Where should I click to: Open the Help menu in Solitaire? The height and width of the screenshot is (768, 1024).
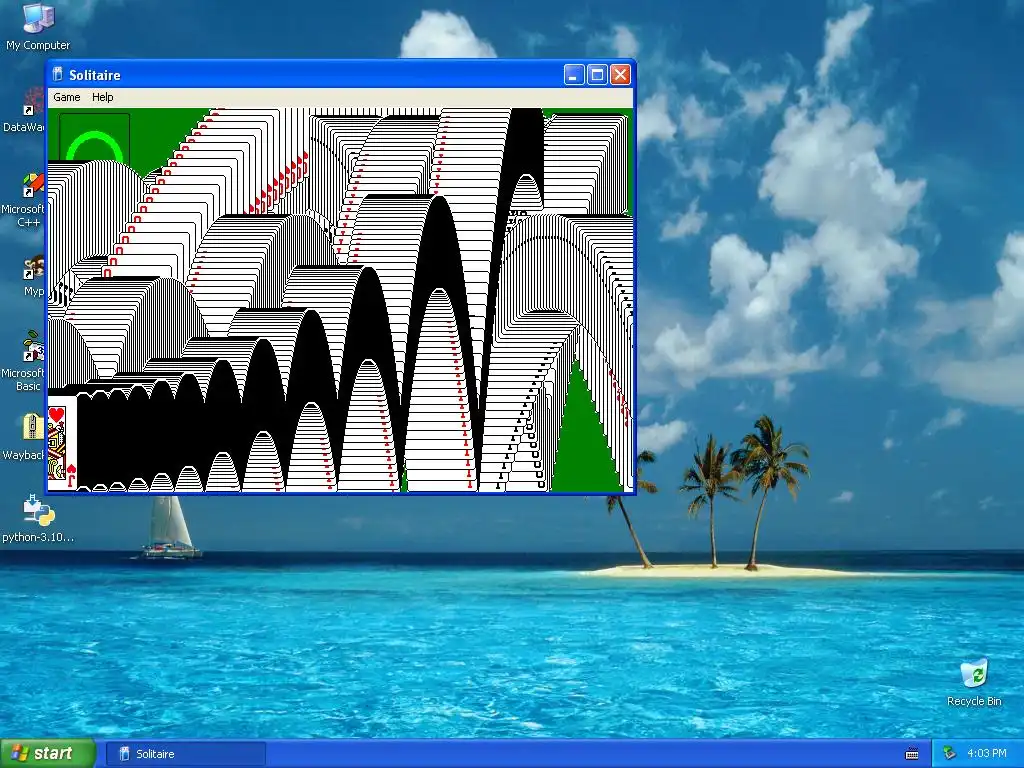[x=103, y=97]
